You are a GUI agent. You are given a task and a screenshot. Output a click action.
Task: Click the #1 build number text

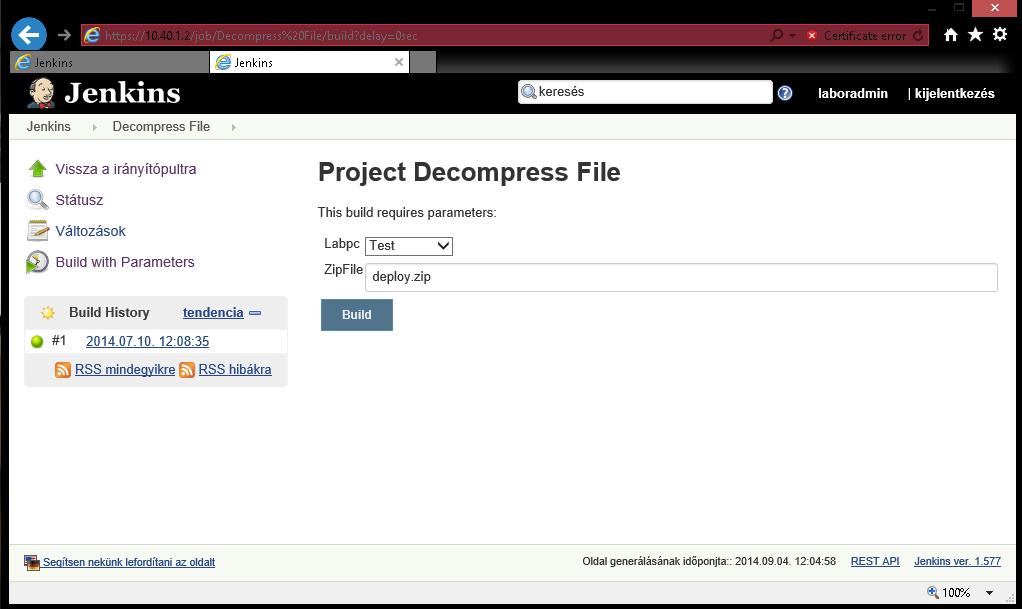pyautogui.click(x=59, y=340)
